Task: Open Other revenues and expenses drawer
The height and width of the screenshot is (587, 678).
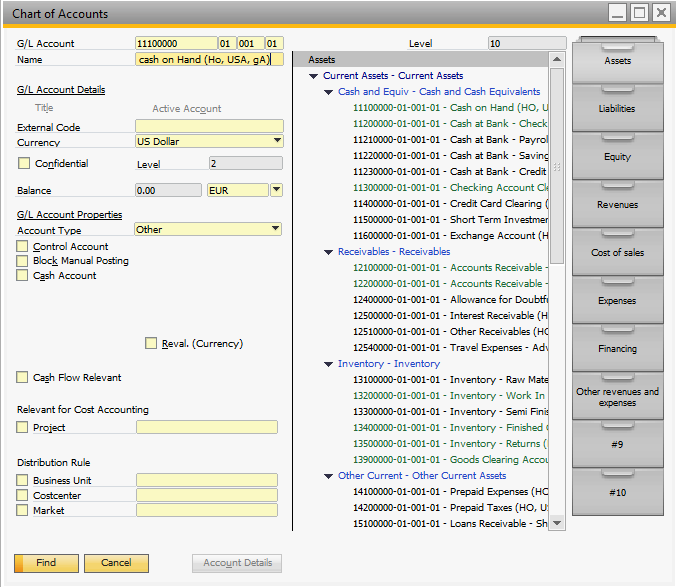Action: (x=617, y=397)
